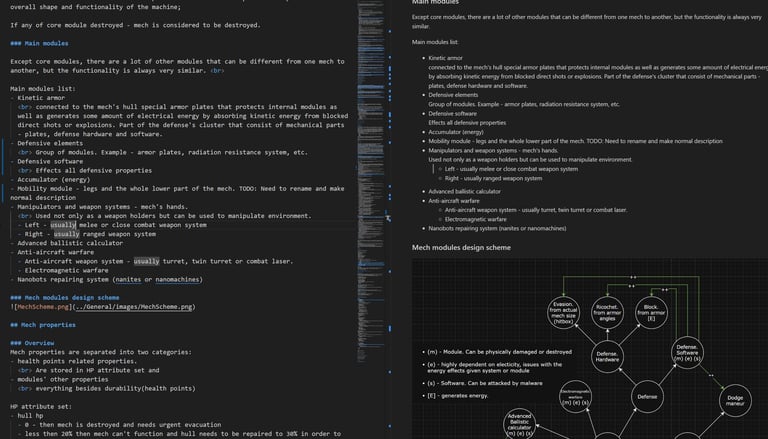Click legend entry '[E] - generates energy.'
Viewport: 768px width, 439px height.
pos(457,395)
